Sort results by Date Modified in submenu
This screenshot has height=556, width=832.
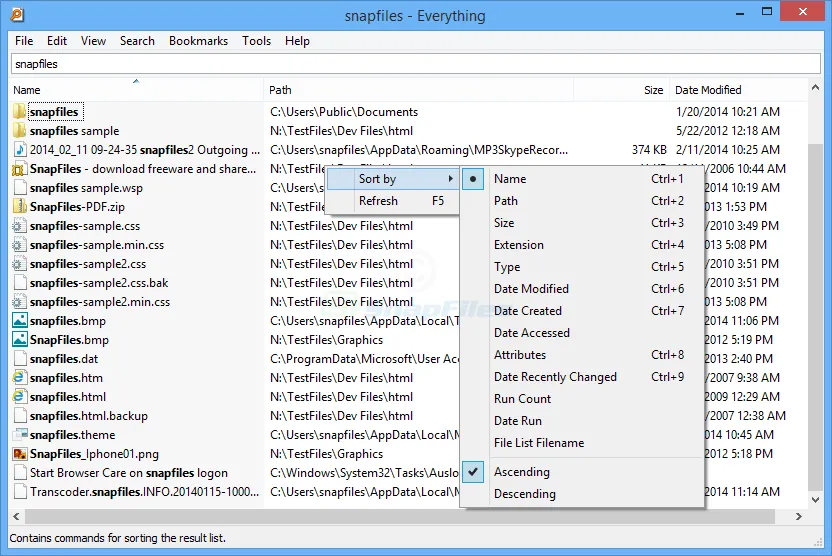[583, 289]
